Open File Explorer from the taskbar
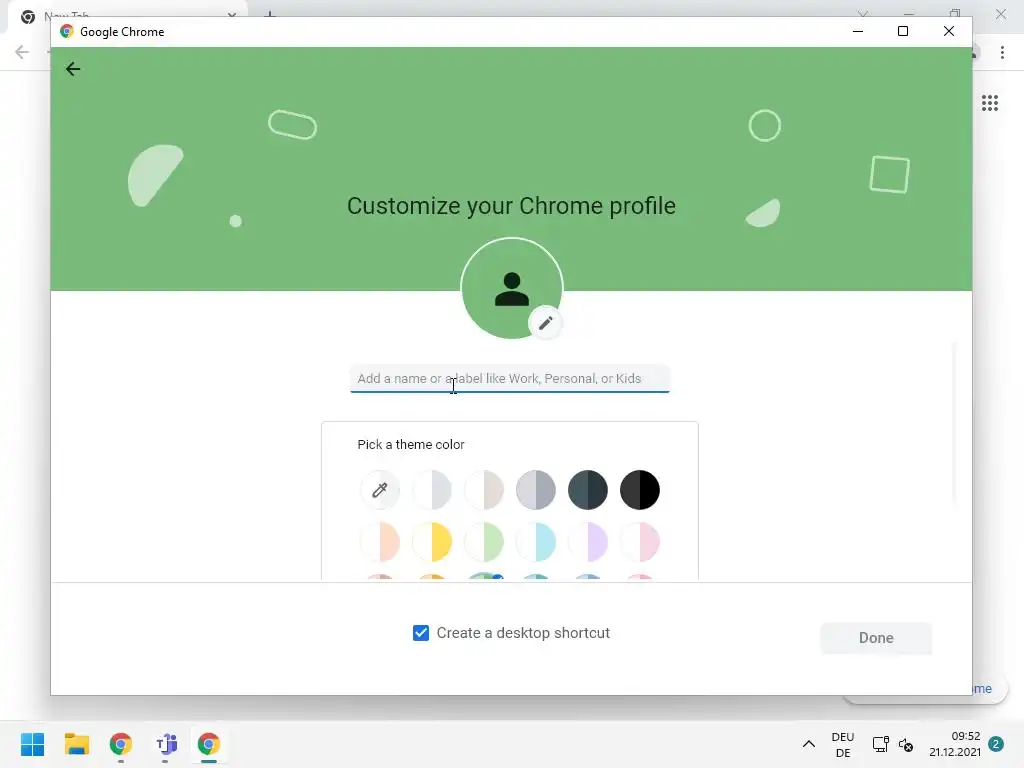This screenshot has height=768, width=1024. 76,744
